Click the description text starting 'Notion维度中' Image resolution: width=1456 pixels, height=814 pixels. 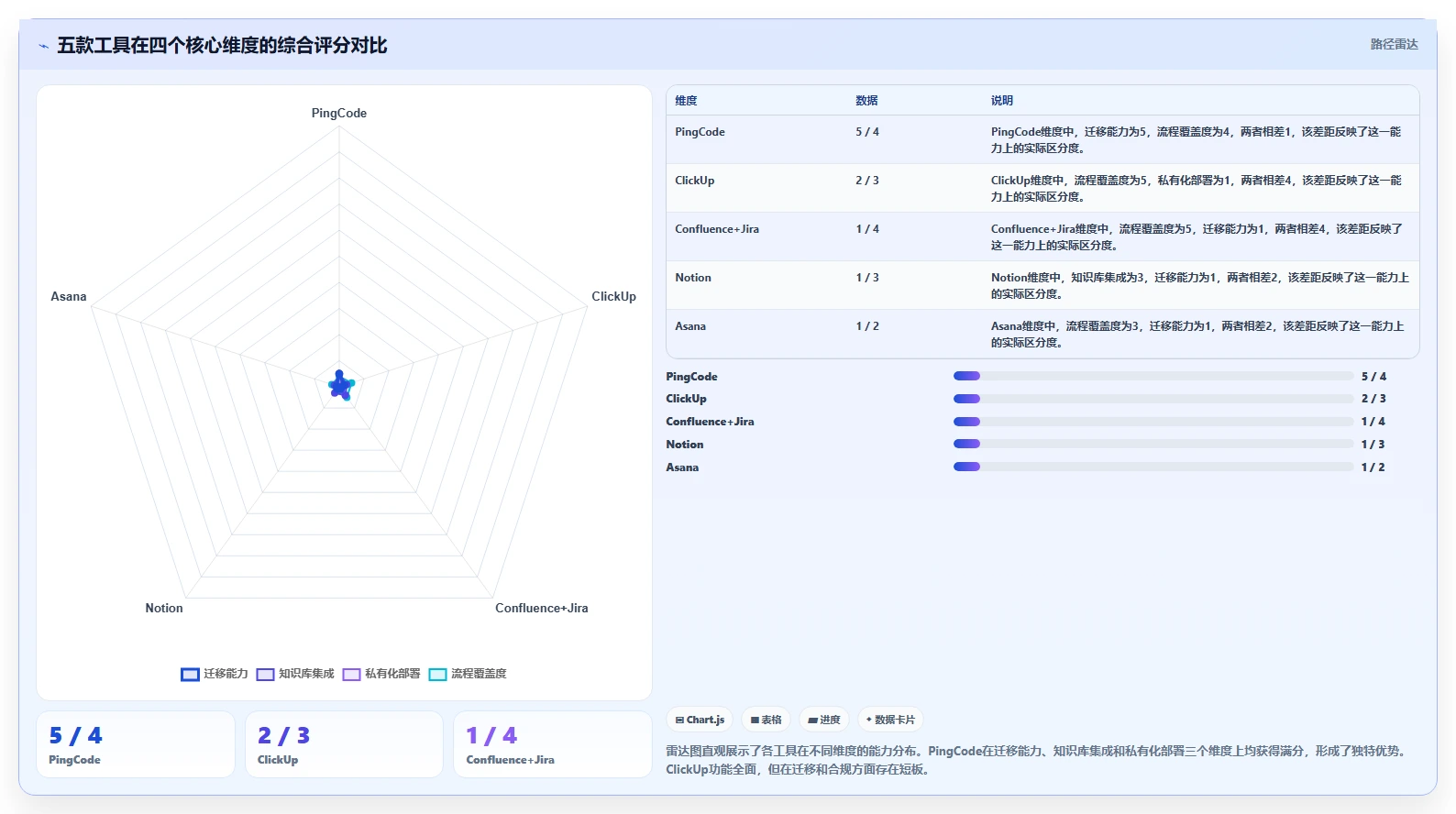click(x=1199, y=285)
